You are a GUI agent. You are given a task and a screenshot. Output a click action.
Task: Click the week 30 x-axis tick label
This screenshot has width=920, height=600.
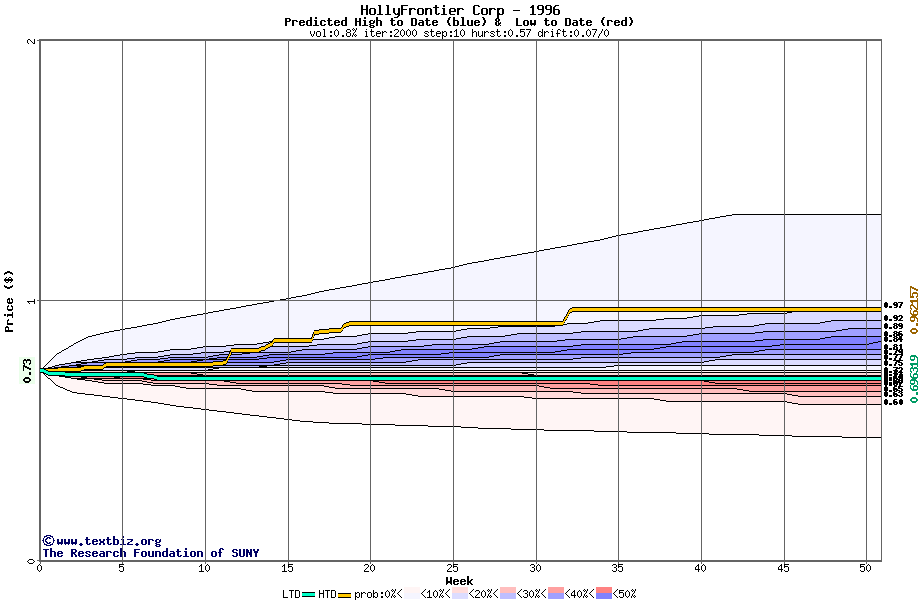pyautogui.click(x=535, y=568)
